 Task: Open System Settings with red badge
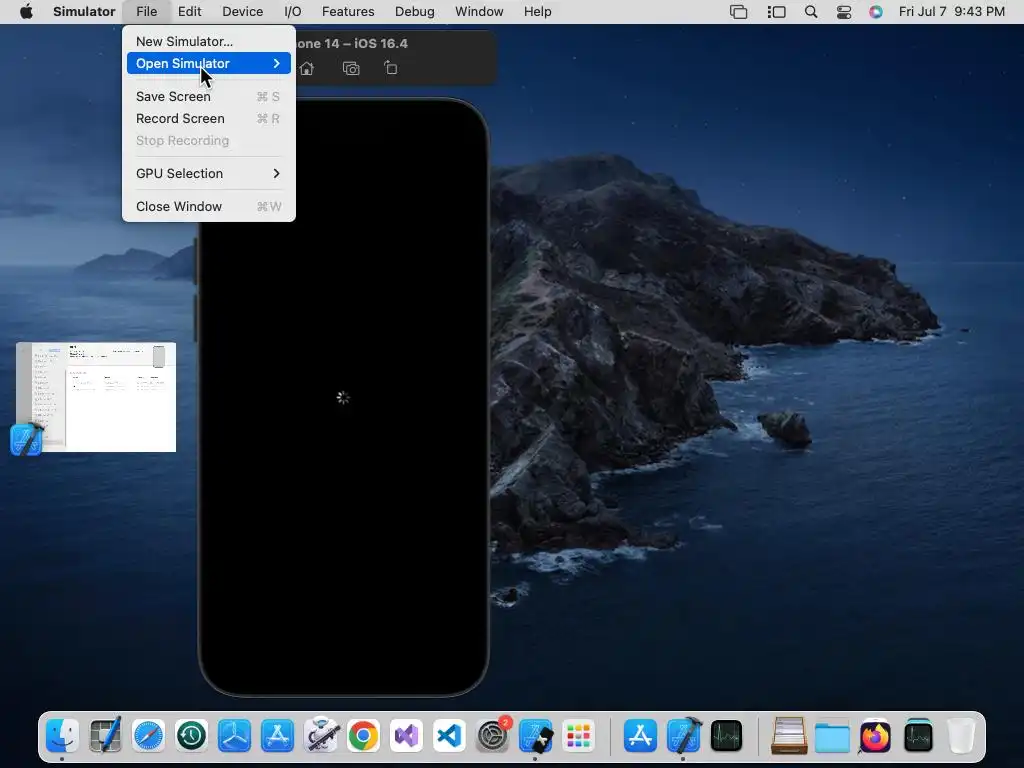492,736
